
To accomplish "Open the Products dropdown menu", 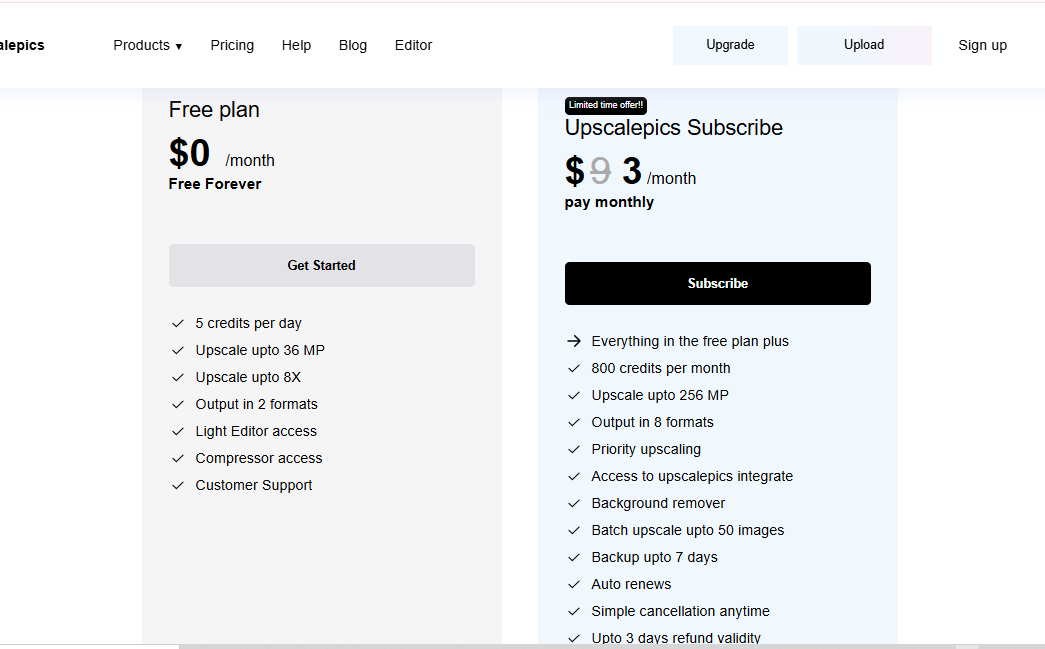I will click(147, 45).
